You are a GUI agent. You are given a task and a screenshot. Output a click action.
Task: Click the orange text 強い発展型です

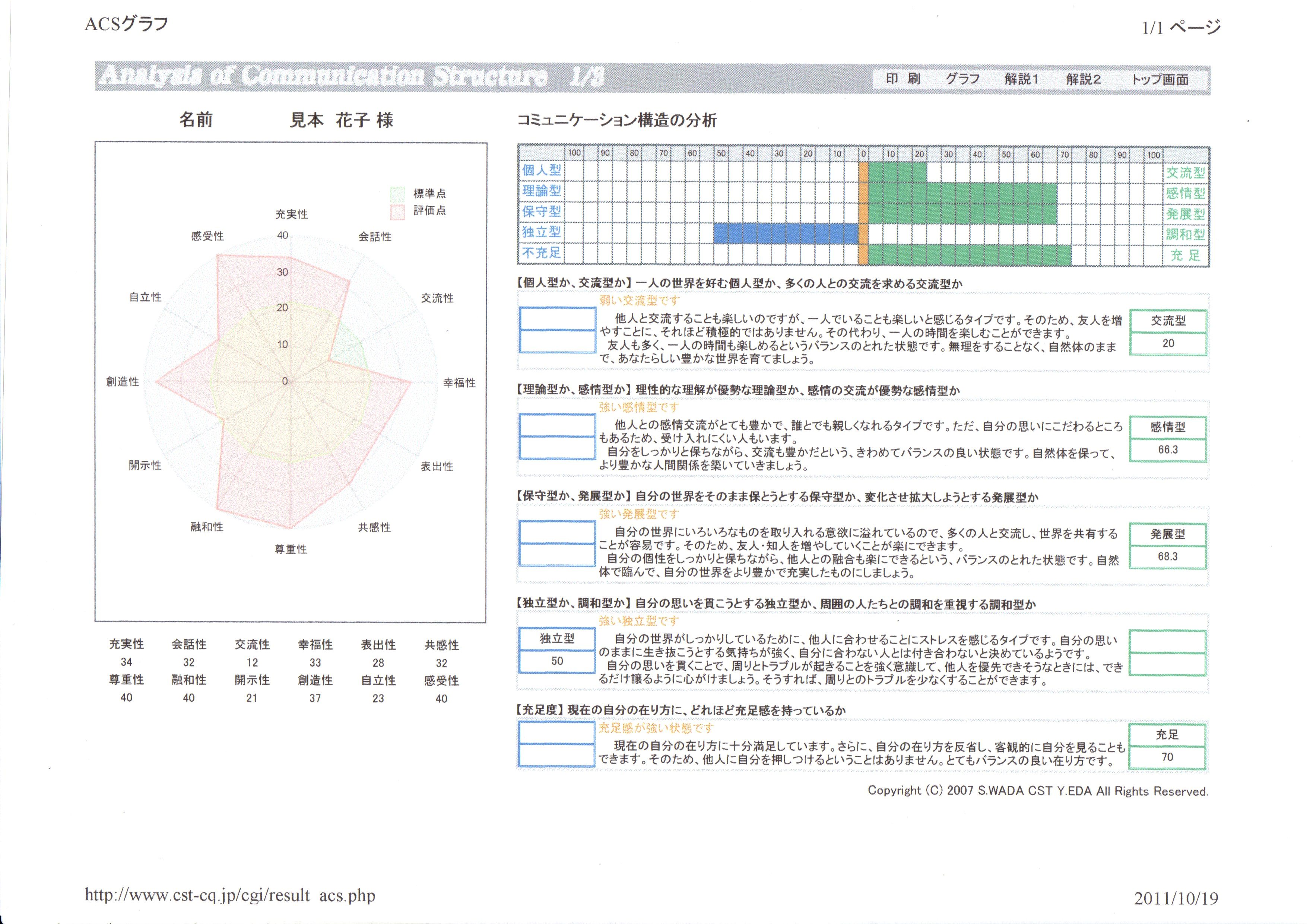pos(639,514)
